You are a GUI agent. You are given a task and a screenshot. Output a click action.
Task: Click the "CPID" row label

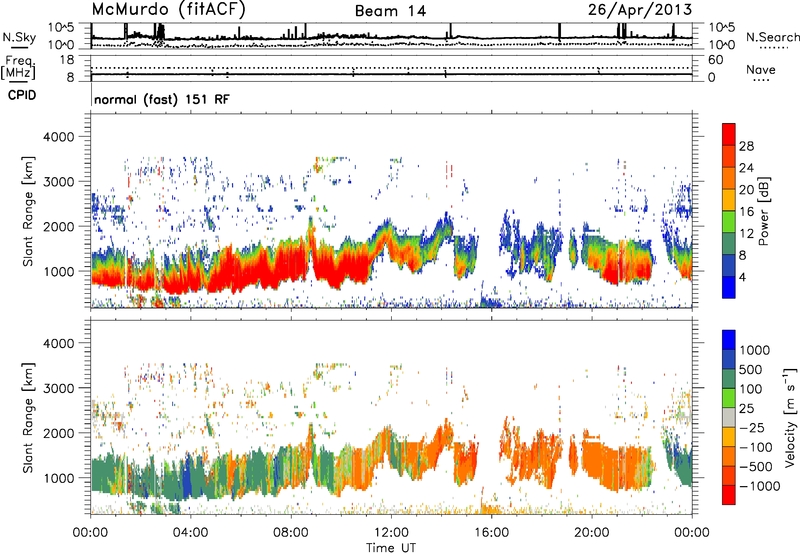(22, 95)
